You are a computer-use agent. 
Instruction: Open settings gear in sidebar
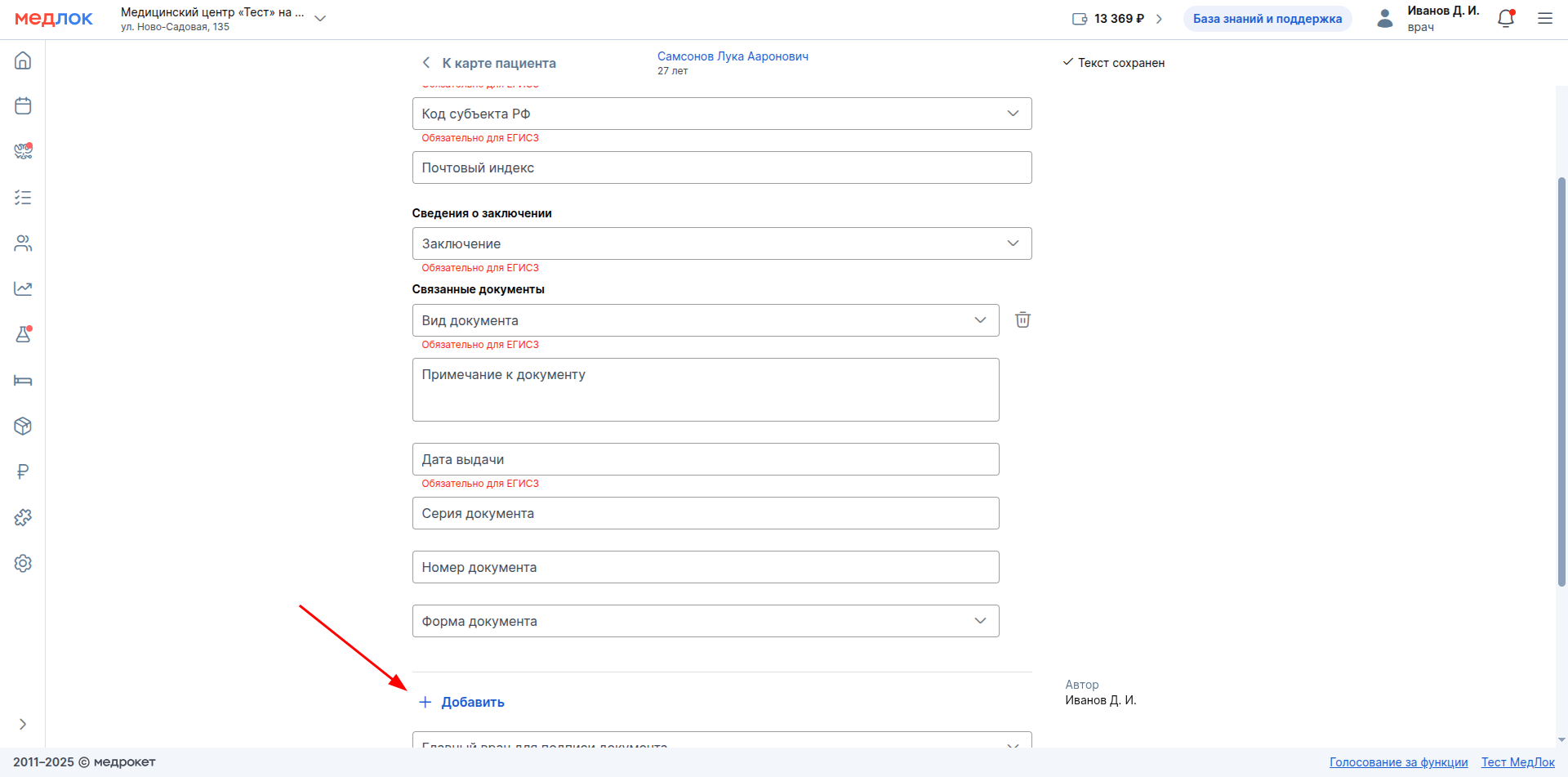tap(23, 563)
